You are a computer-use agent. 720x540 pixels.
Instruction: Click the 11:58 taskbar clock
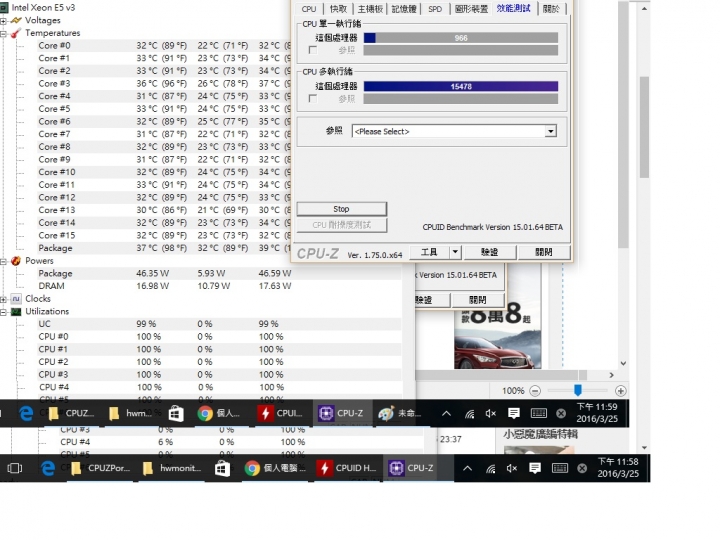(618, 468)
